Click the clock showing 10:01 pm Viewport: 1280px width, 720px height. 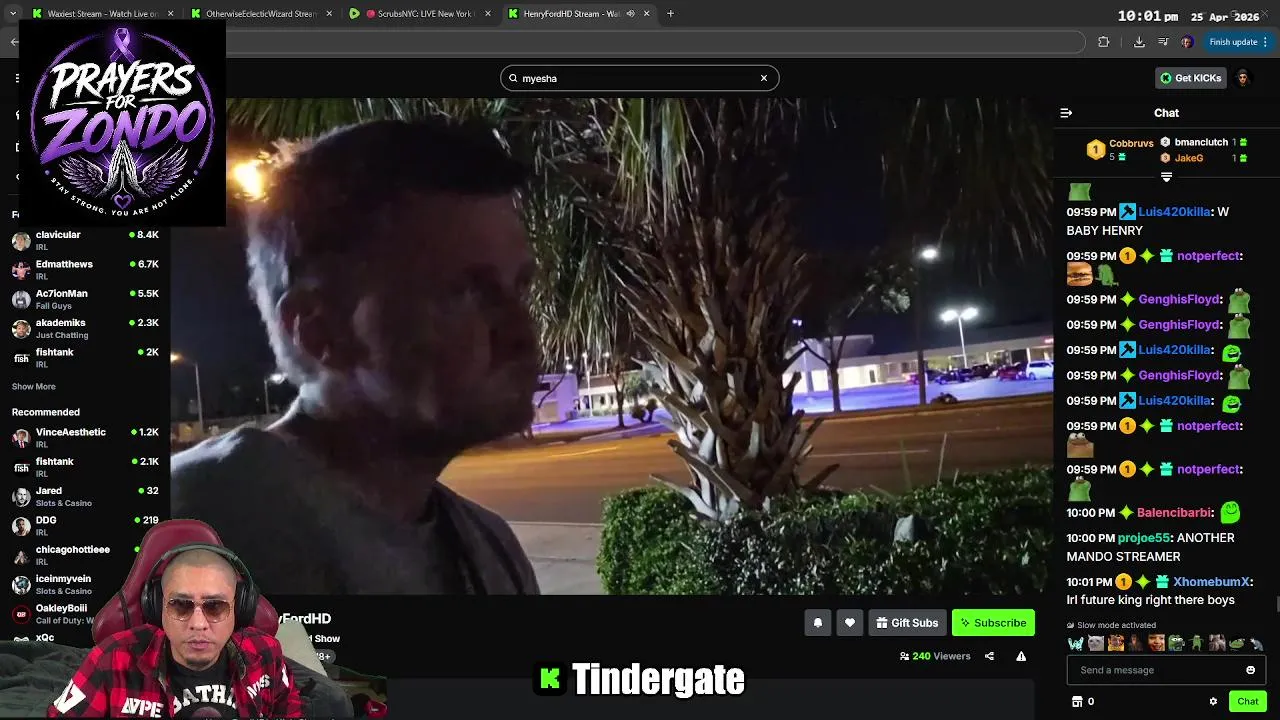point(1147,16)
